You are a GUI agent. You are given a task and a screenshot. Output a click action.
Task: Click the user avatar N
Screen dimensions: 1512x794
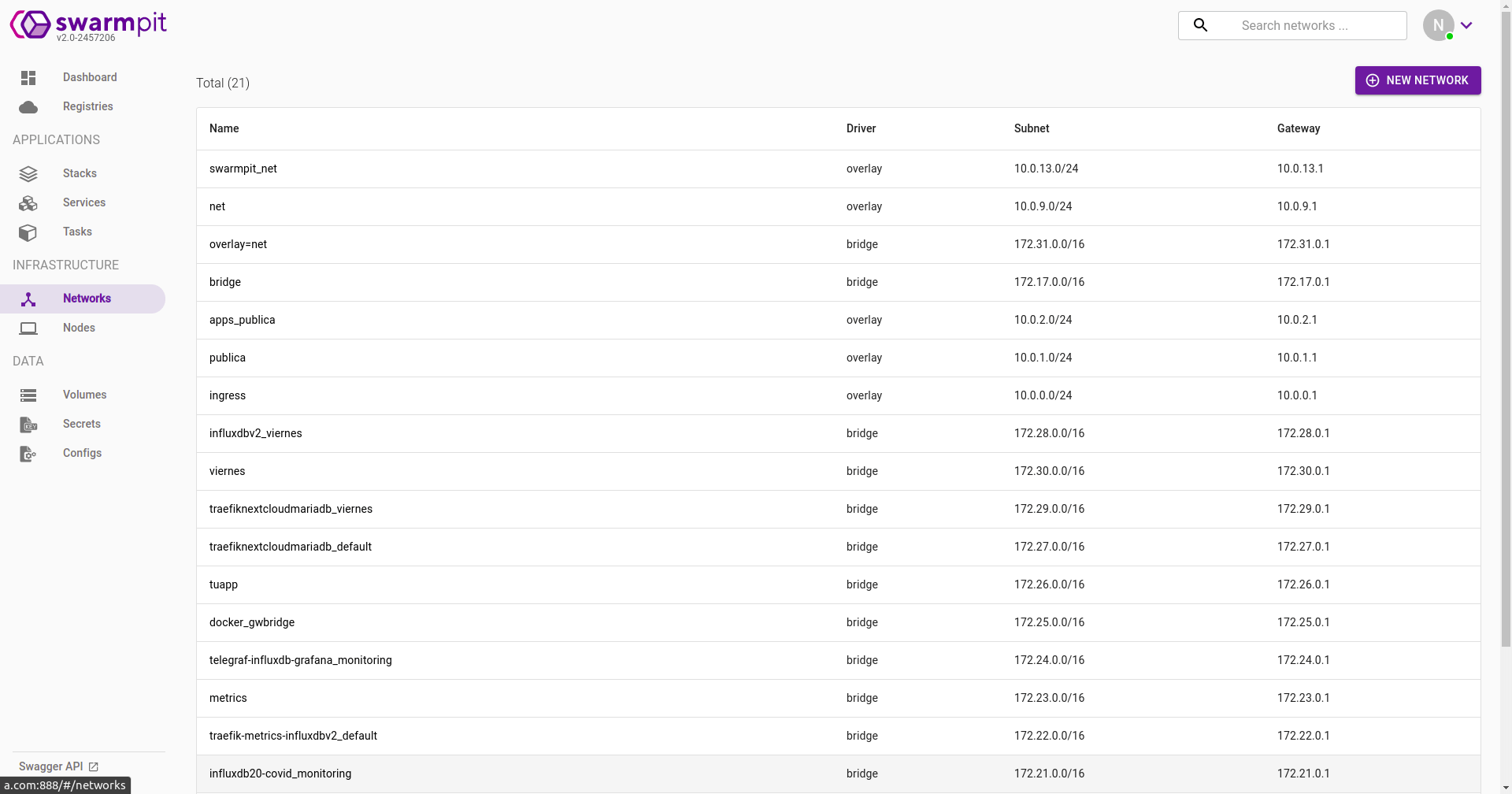tap(1438, 25)
